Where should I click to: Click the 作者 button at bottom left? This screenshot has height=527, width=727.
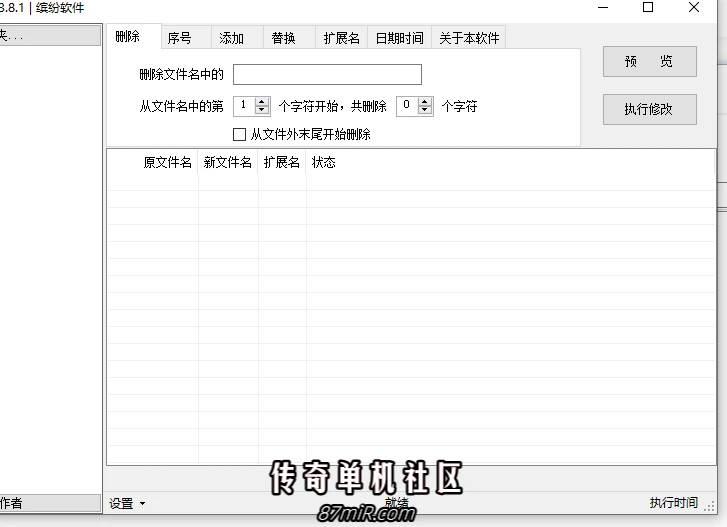pyautogui.click(x=50, y=503)
